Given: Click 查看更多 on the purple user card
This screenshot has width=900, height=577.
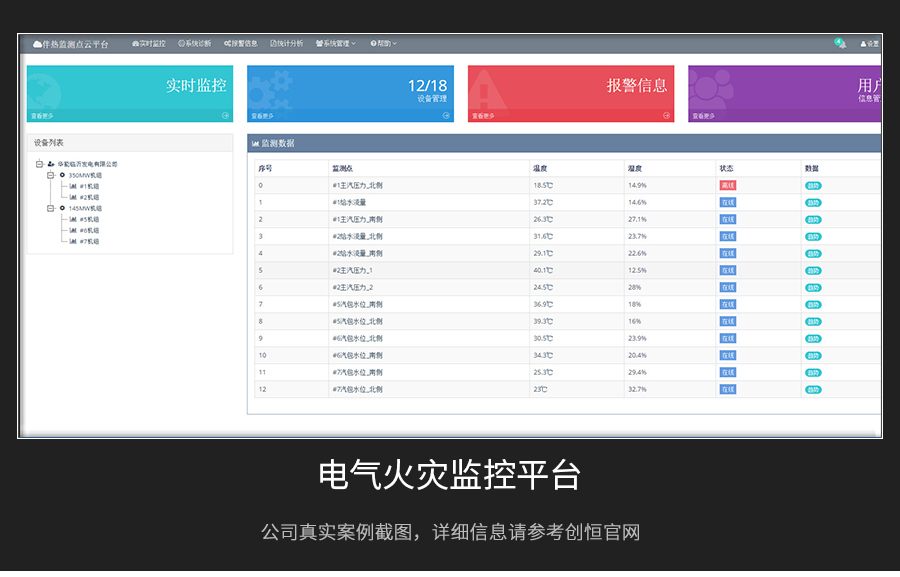Looking at the screenshot, I should tap(703, 116).
